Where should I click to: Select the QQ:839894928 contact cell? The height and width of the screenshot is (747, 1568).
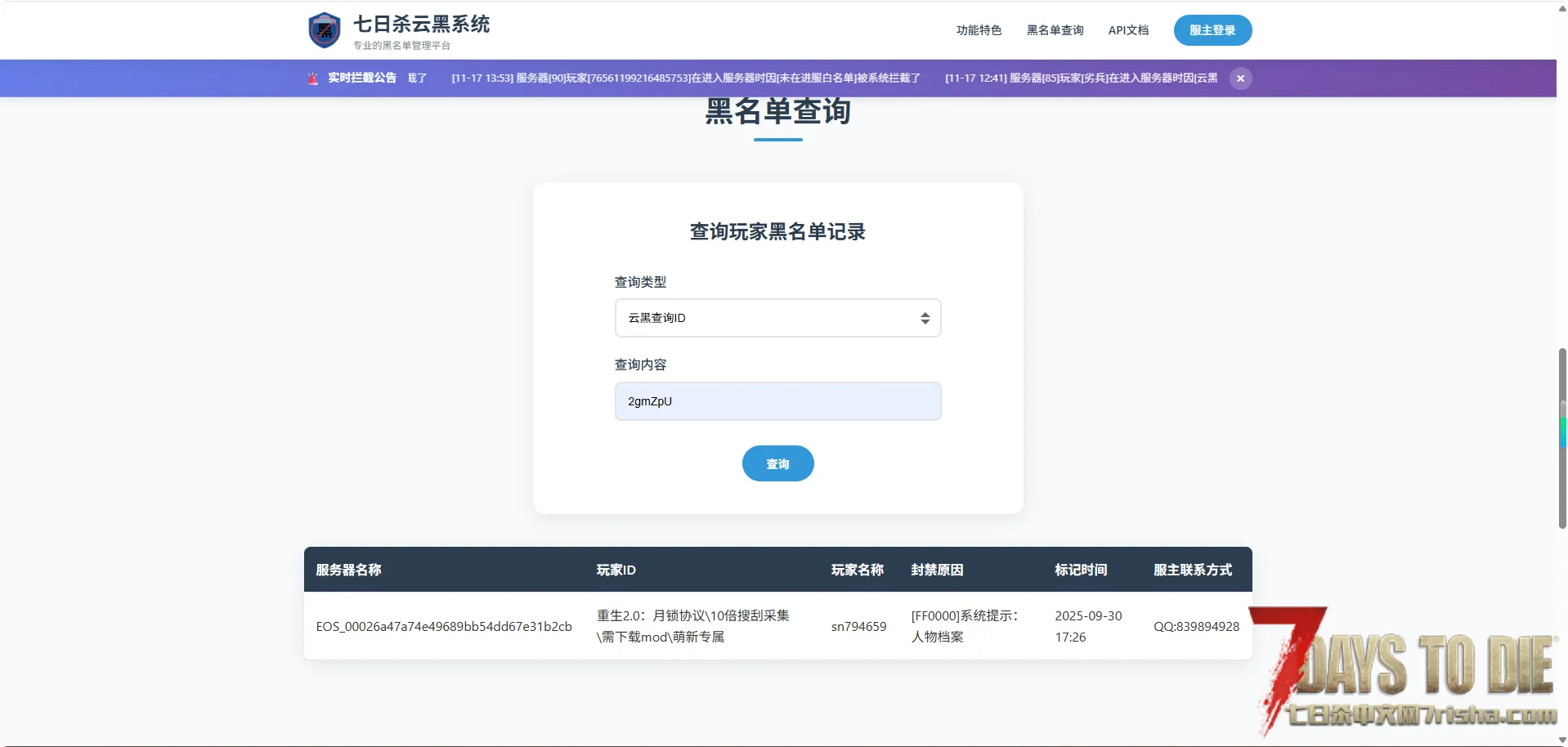[1196, 626]
